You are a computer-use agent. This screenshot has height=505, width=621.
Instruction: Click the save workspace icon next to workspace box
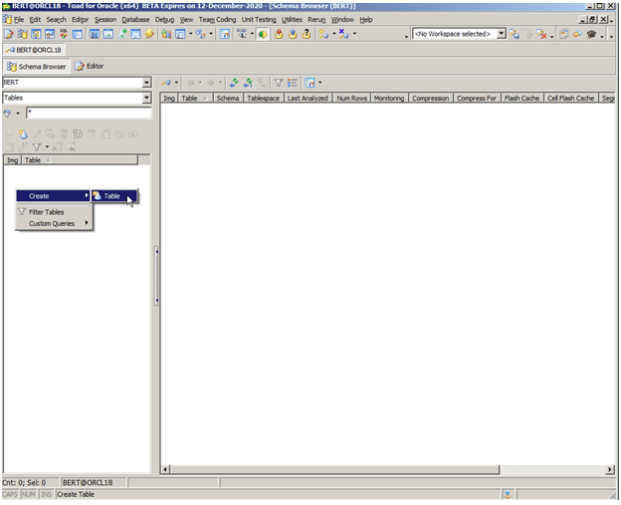click(x=514, y=34)
